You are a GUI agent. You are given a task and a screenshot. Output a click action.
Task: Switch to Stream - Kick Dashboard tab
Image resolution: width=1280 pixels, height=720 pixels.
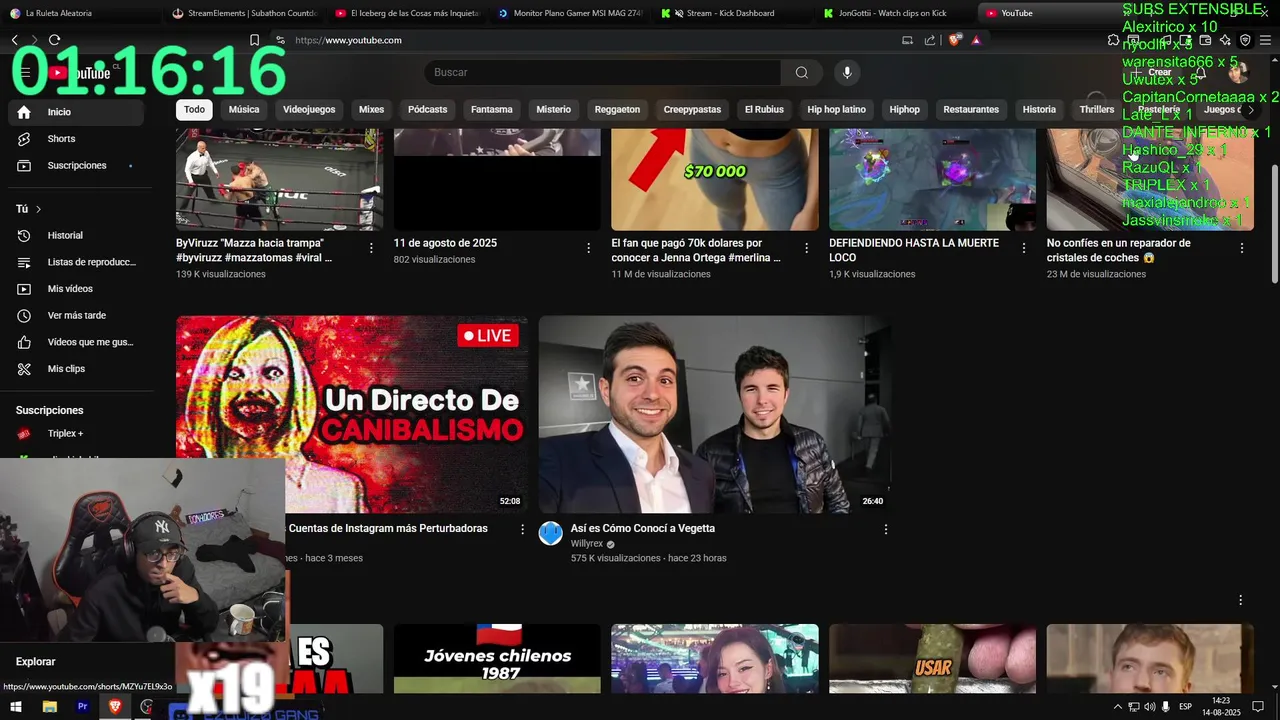pos(730,13)
